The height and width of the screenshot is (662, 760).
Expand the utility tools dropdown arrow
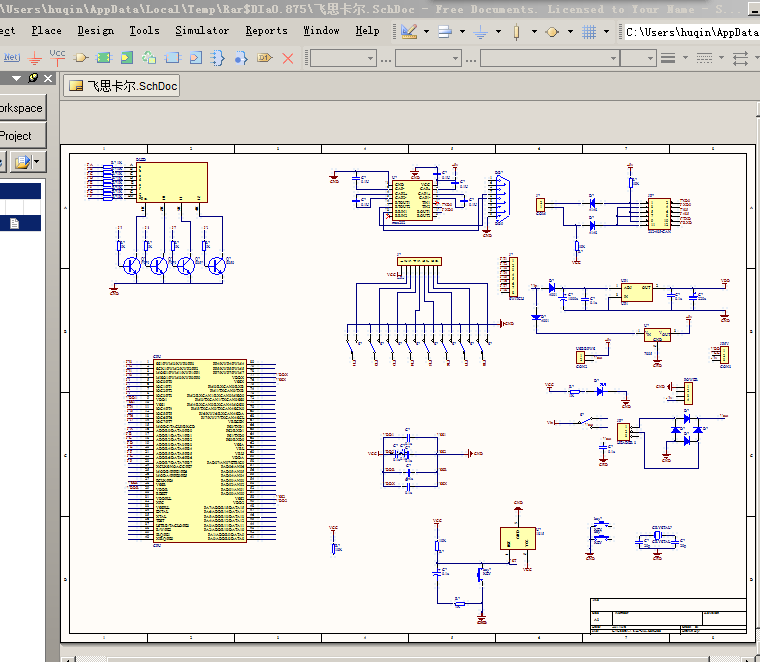pos(427,32)
